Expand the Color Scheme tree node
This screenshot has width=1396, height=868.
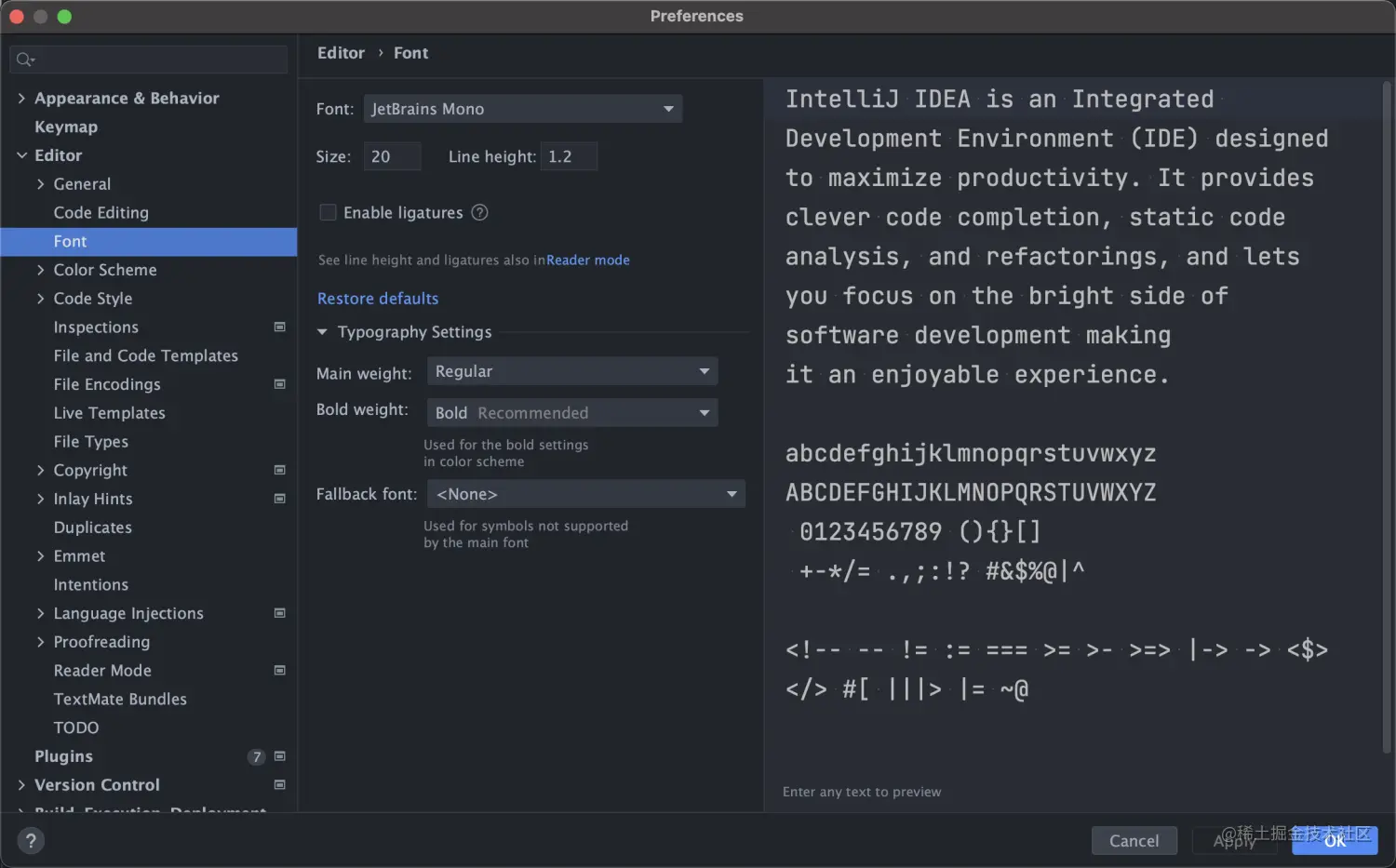40,270
